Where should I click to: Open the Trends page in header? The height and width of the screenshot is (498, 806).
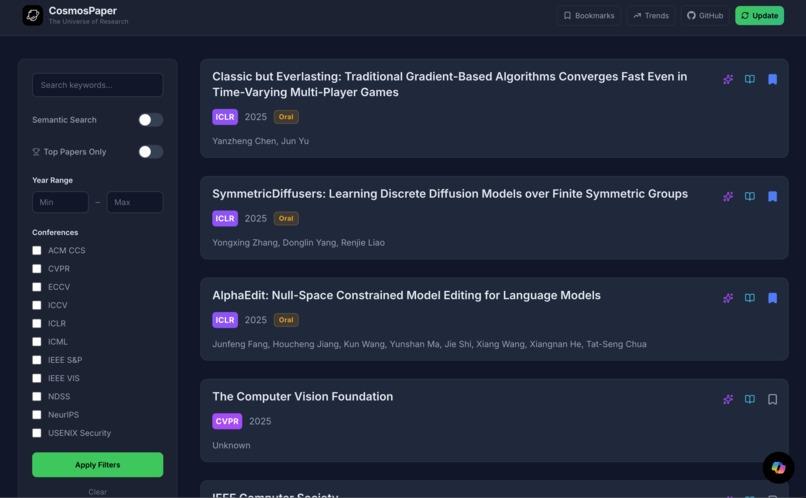point(651,15)
